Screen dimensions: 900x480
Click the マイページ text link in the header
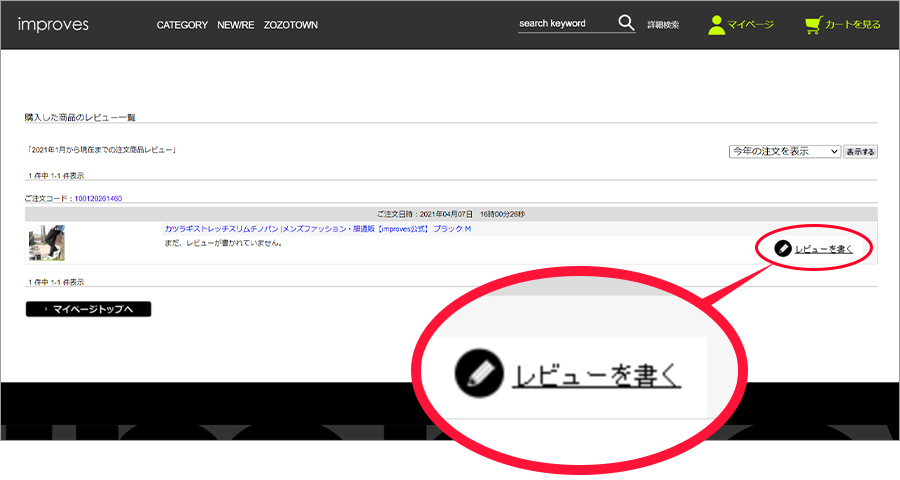pos(750,25)
